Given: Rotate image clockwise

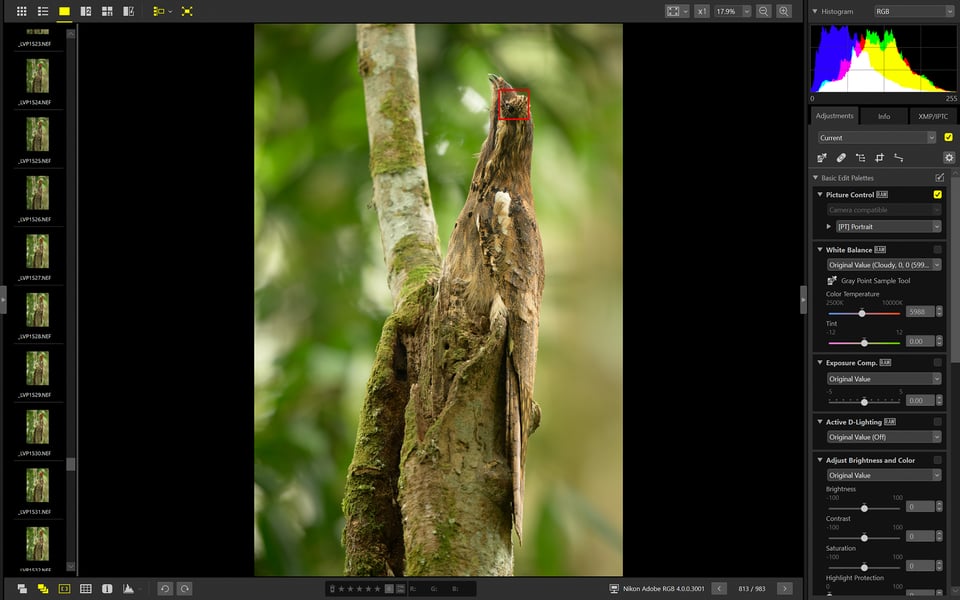Looking at the screenshot, I should point(184,588).
